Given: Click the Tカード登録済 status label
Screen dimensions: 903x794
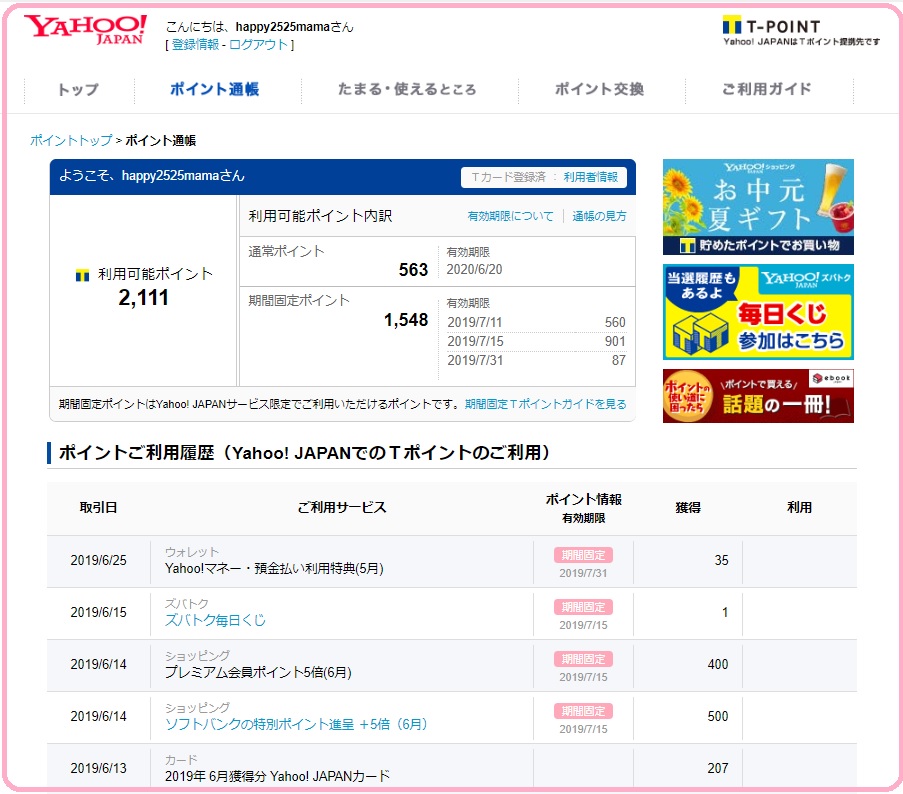Looking at the screenshot, I should [508, 177].
